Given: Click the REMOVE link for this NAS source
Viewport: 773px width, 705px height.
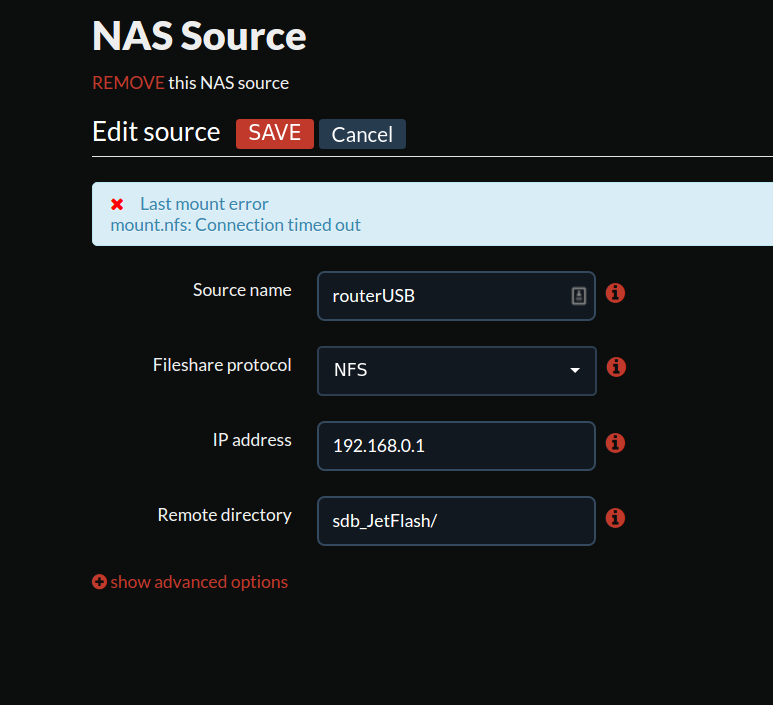Looking at the screenshot, I should click(128, 83).
